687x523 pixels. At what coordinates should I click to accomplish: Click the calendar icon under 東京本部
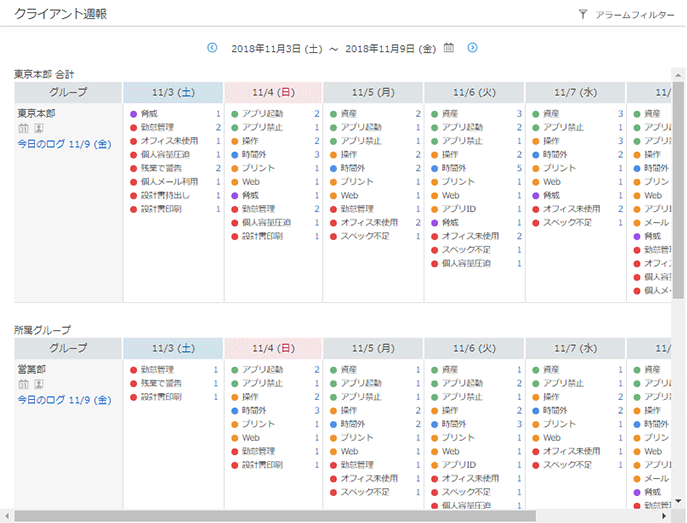coord(23,128)
